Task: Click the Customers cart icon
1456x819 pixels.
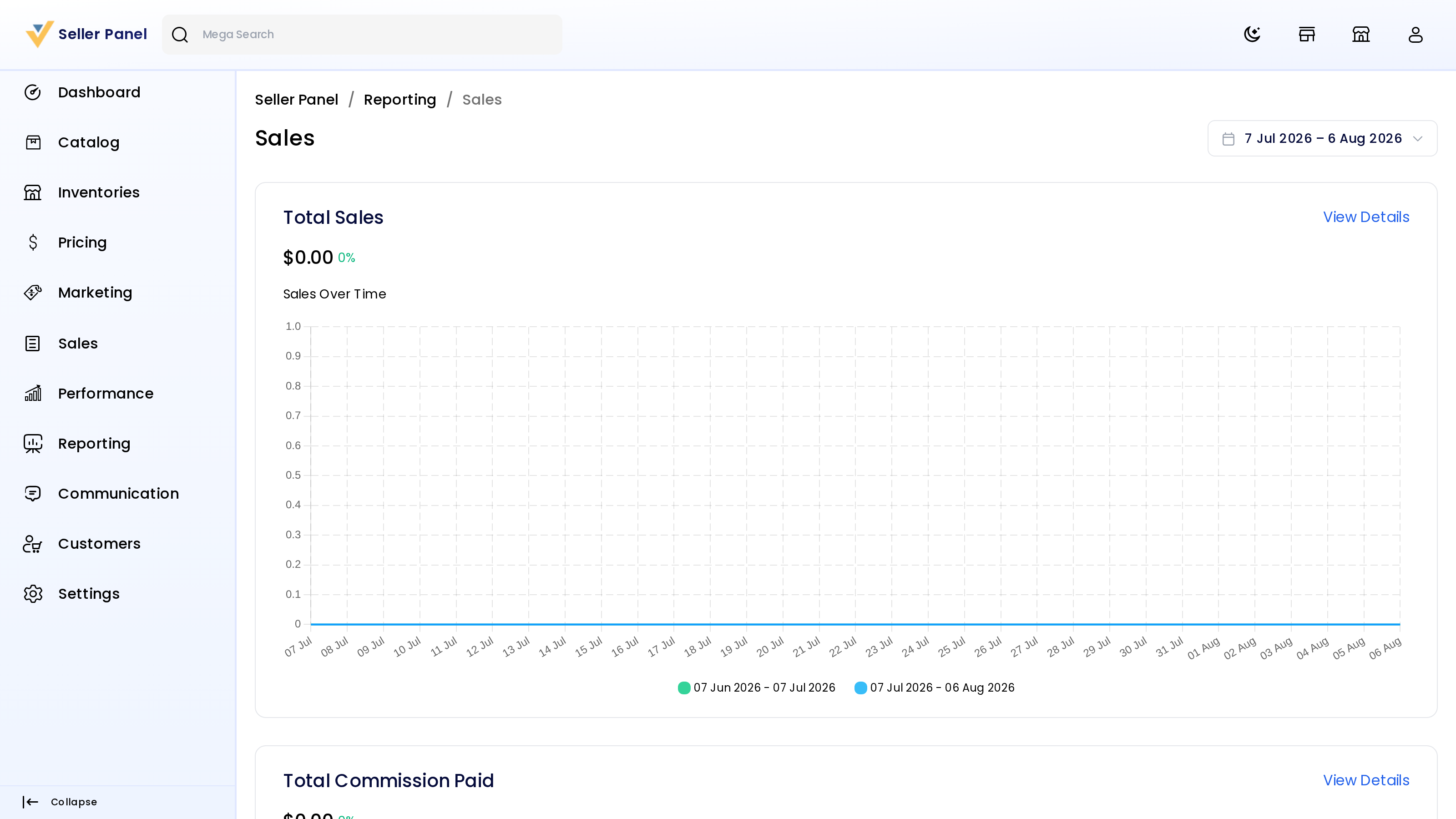Action: (x=33, y=544)
